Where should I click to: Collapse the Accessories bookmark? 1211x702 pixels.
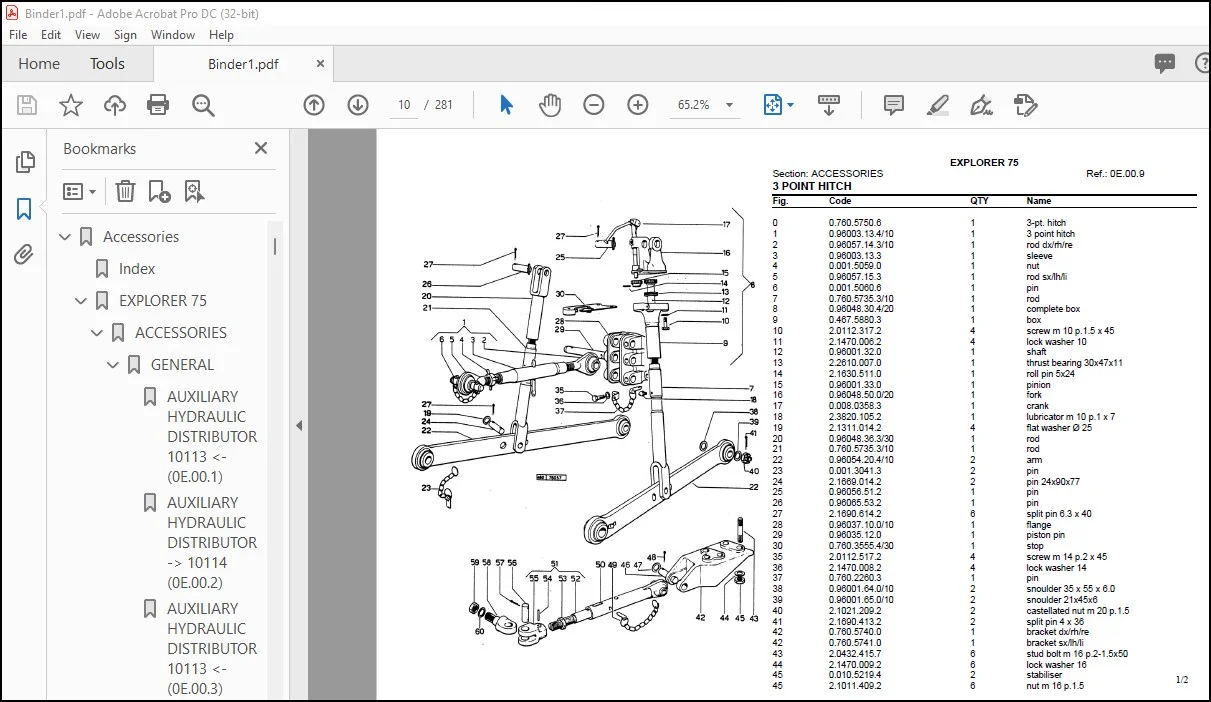click(x=65, y=237)
